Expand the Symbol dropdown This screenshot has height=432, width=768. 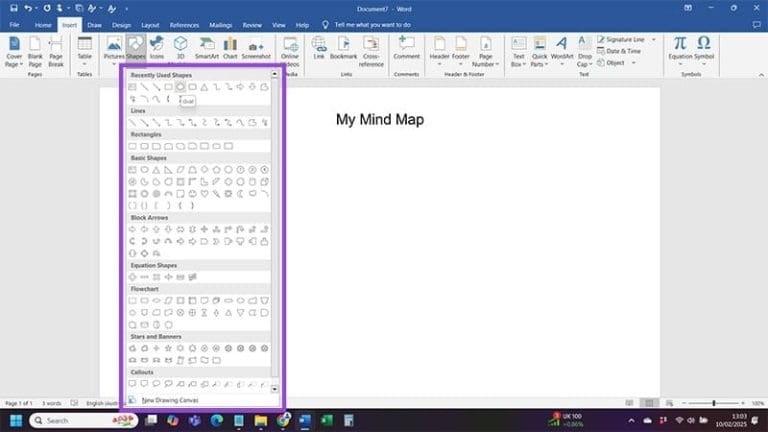[704, 50]
